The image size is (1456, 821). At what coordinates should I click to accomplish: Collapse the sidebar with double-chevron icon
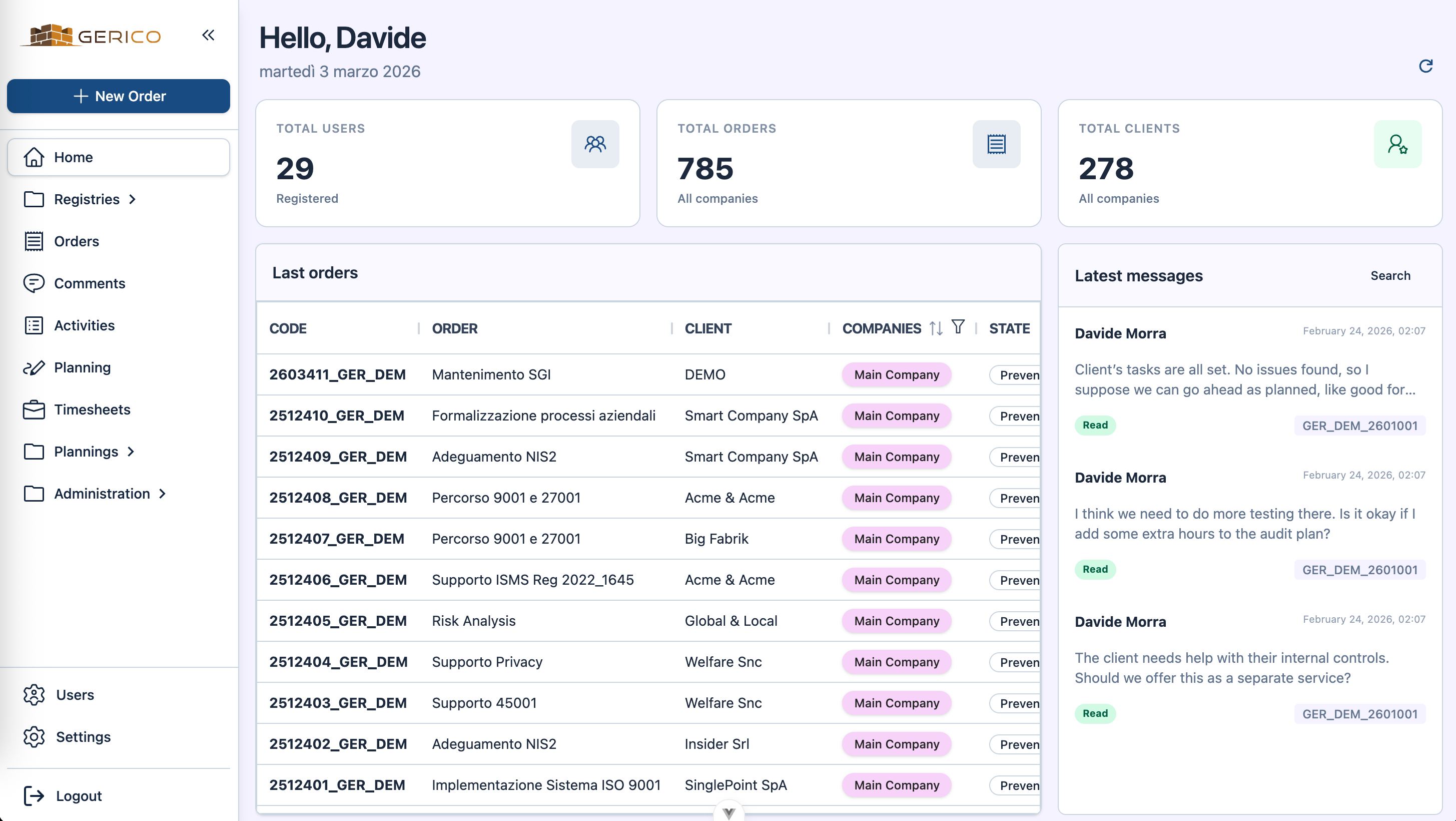208,35
